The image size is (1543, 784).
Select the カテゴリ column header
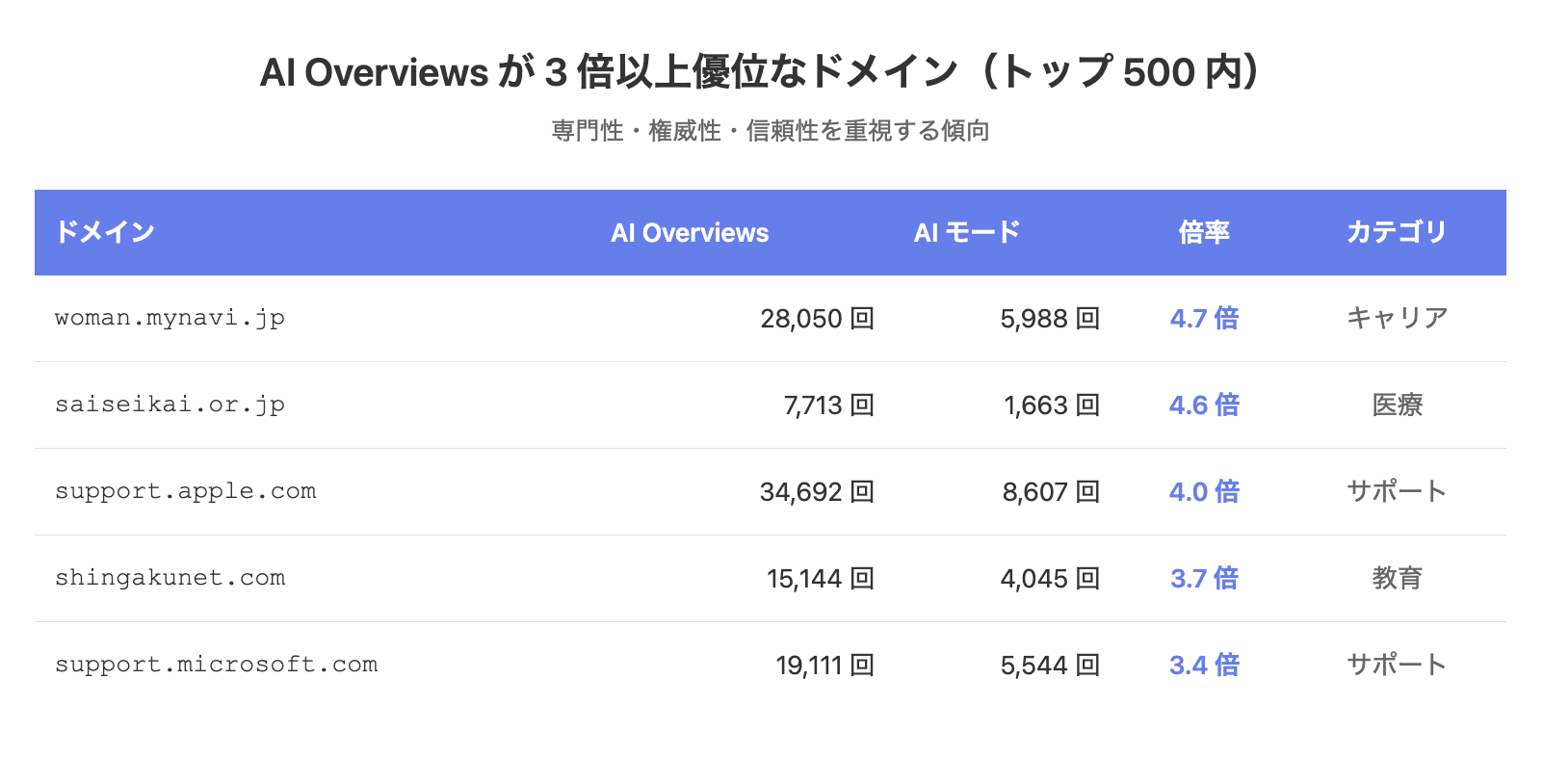[1397, 232]
